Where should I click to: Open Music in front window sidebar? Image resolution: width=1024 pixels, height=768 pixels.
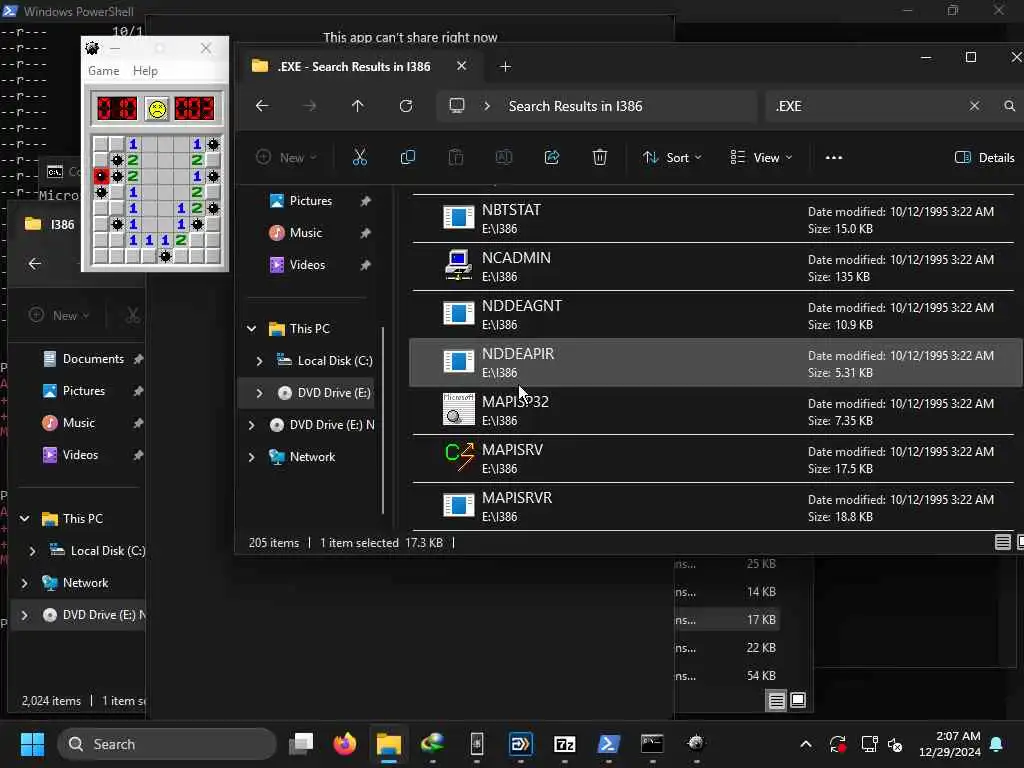coord(305,233)
